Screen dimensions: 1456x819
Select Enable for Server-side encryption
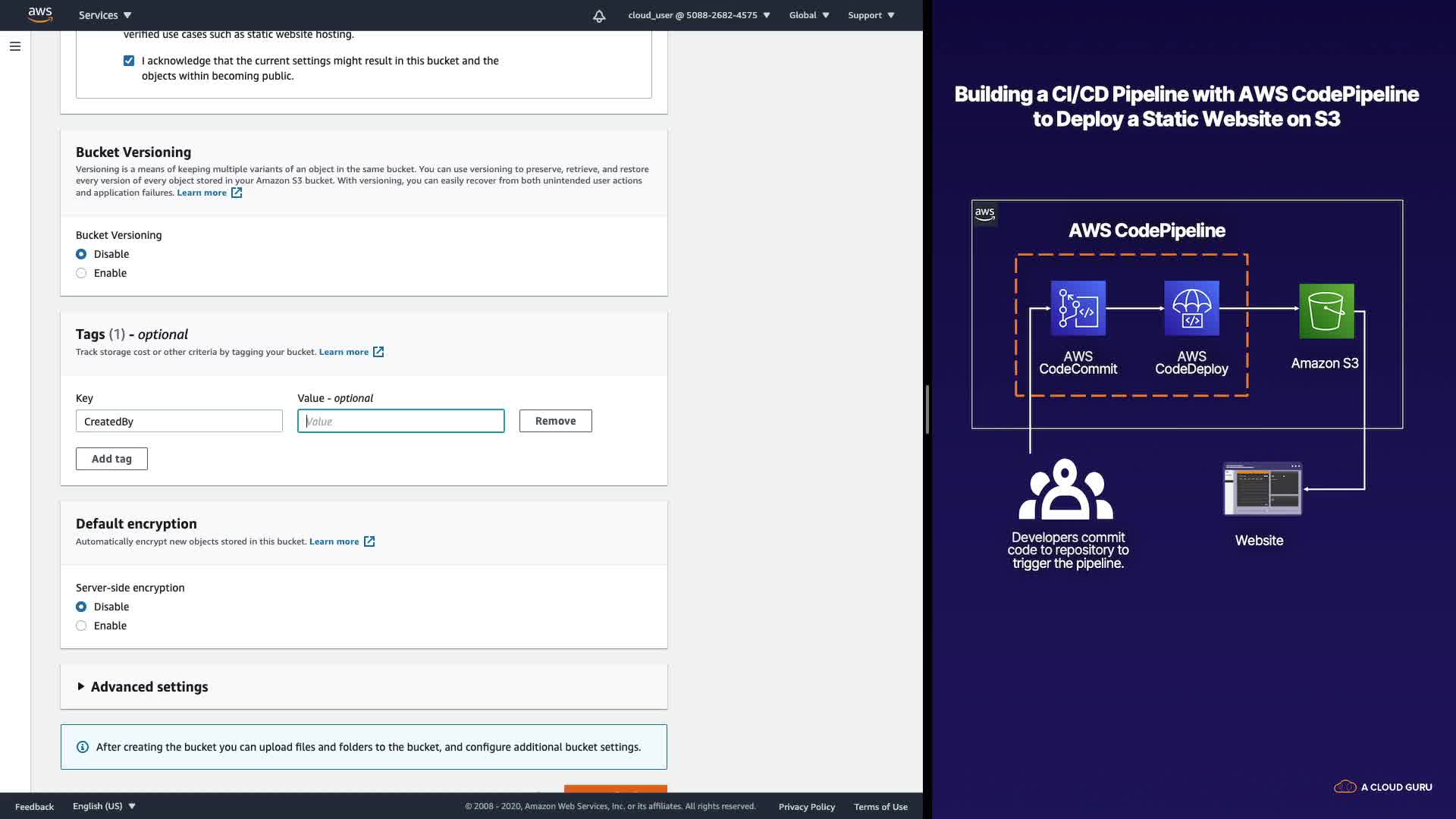coord(81,626)
